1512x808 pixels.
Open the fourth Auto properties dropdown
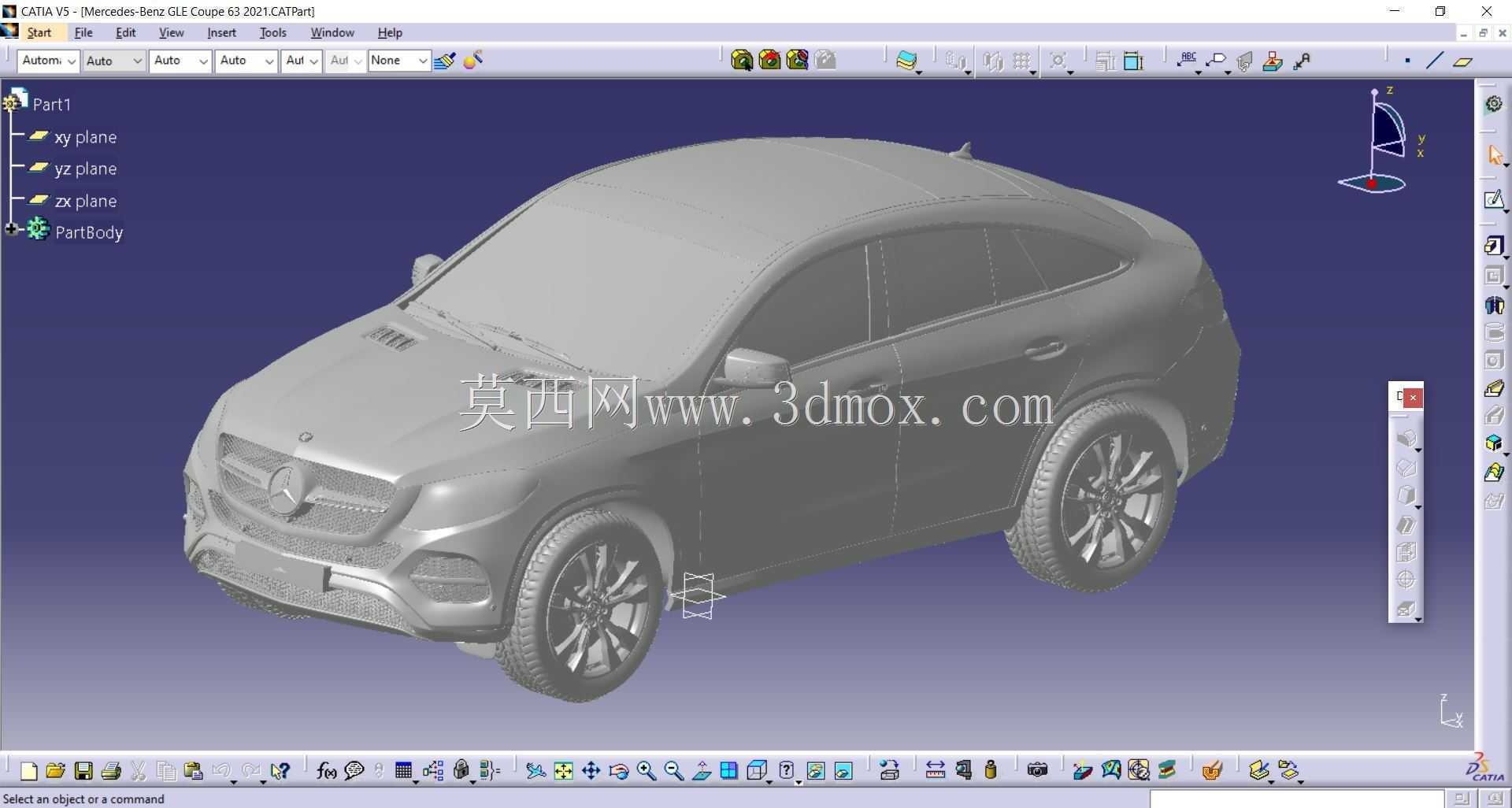[x=246, y=61]
